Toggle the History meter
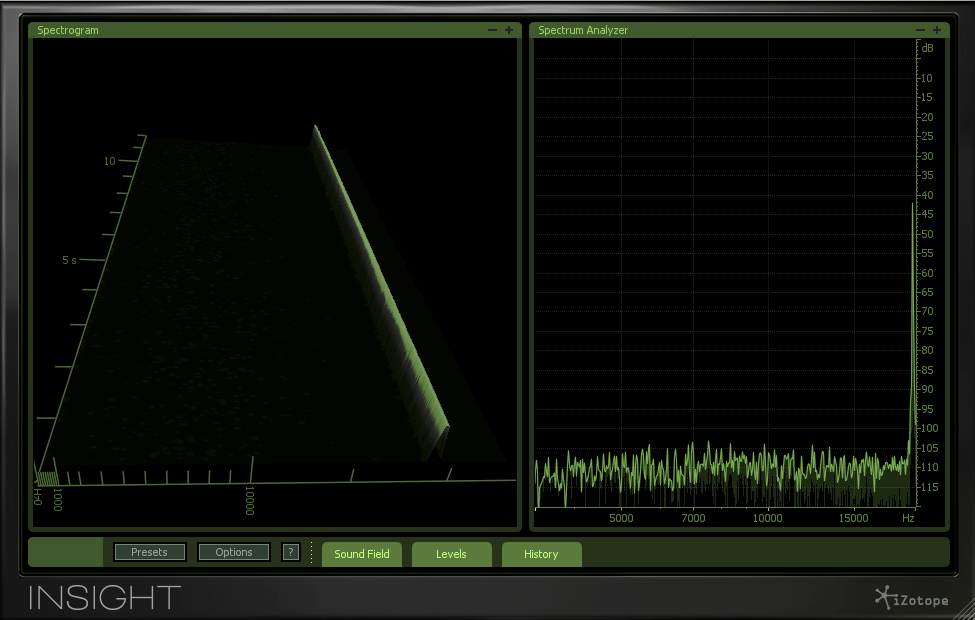Image resolution: width=975 pixels, height=620 pixels. coord(541,554)
